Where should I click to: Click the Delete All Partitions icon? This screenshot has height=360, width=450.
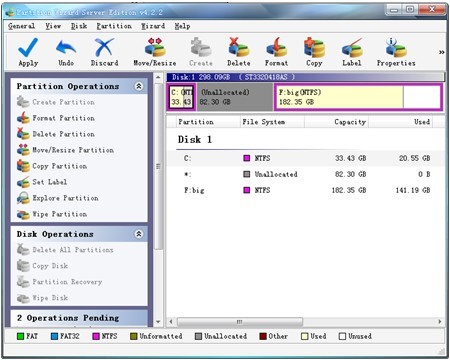(x=23, y=250)
